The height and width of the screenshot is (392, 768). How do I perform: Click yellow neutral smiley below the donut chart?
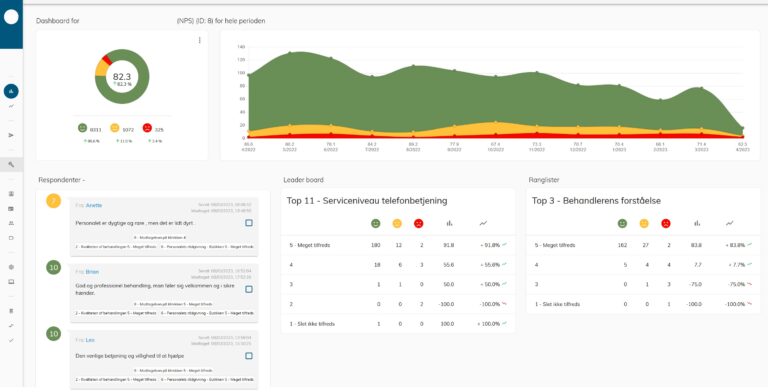(x=115, y=128)
